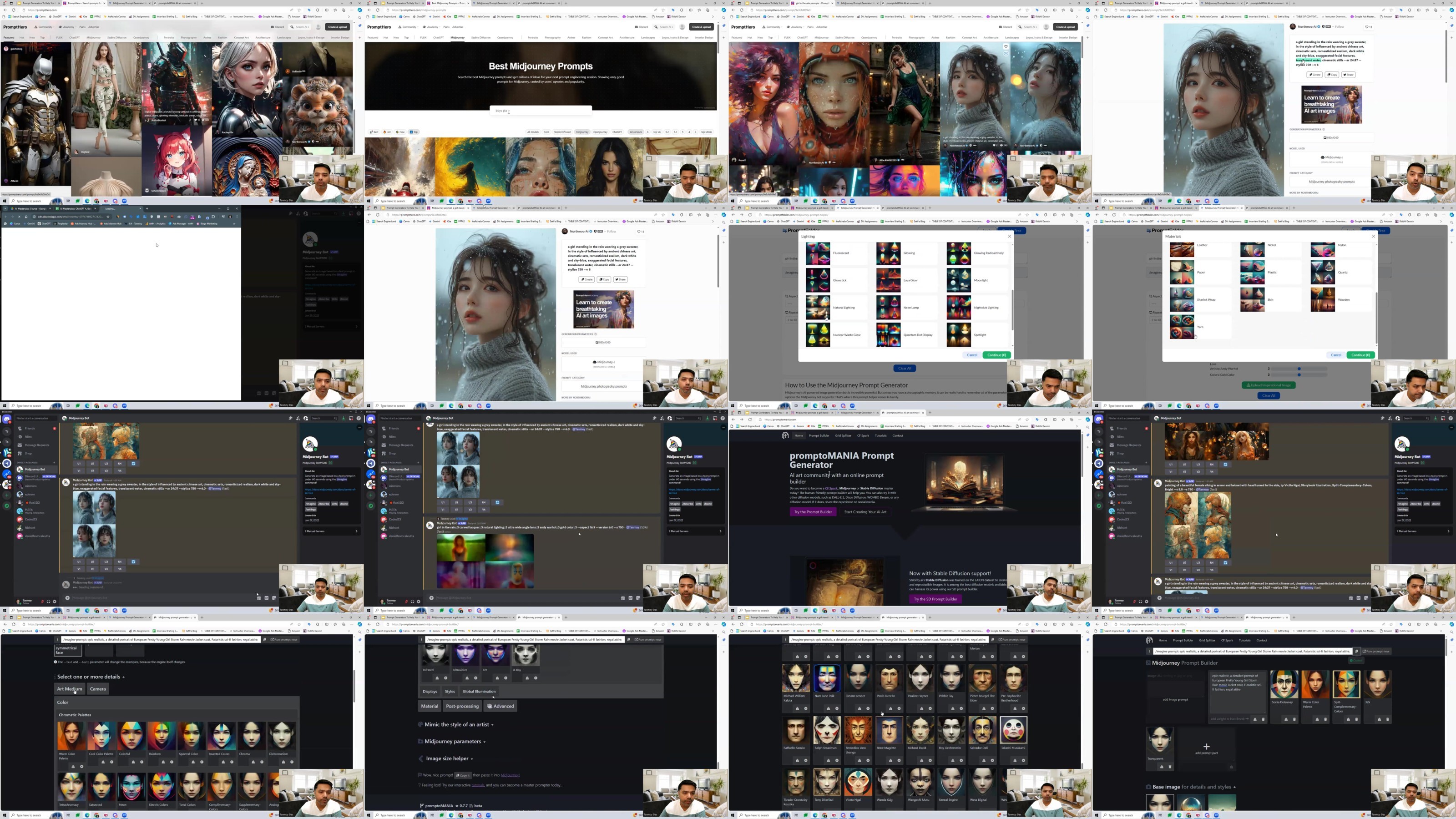Adjust the Artists: Andy Warhol weight slider
Screen dimensions: 1456x819
pyautogui.click(x=1299, y=369)
